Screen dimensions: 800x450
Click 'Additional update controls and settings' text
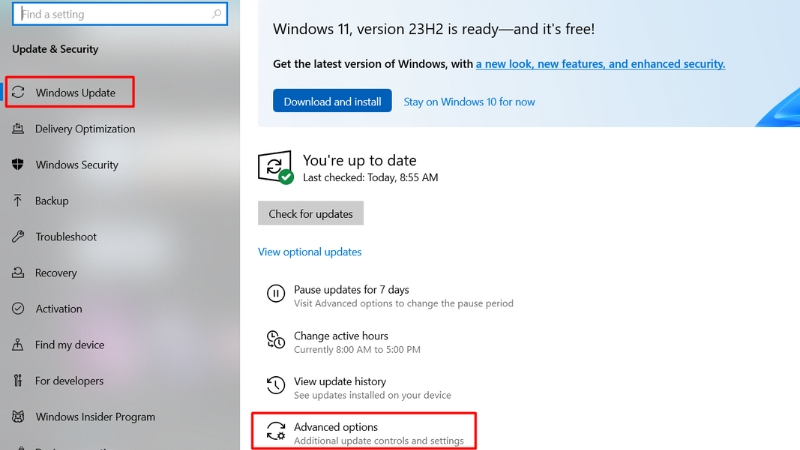click(x=379, y=440)
